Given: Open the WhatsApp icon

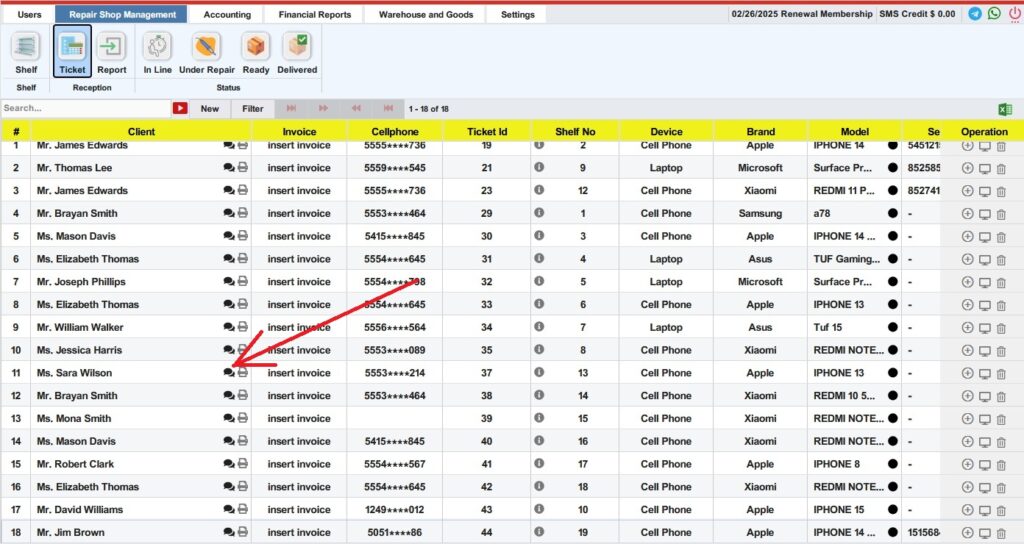Looking at the screenshot, I should coord(994,14).
